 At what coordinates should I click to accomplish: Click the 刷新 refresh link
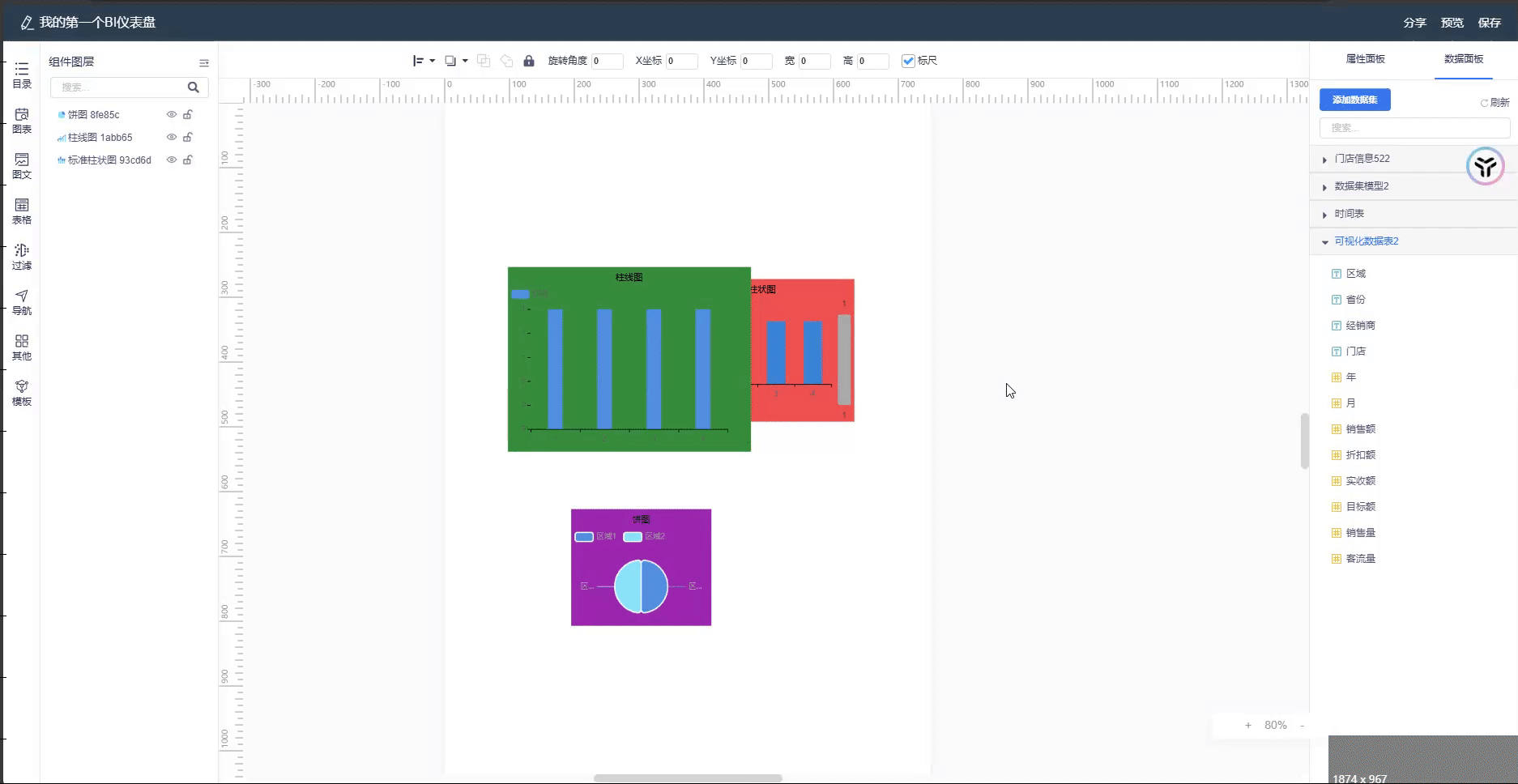click(1495, 103)
